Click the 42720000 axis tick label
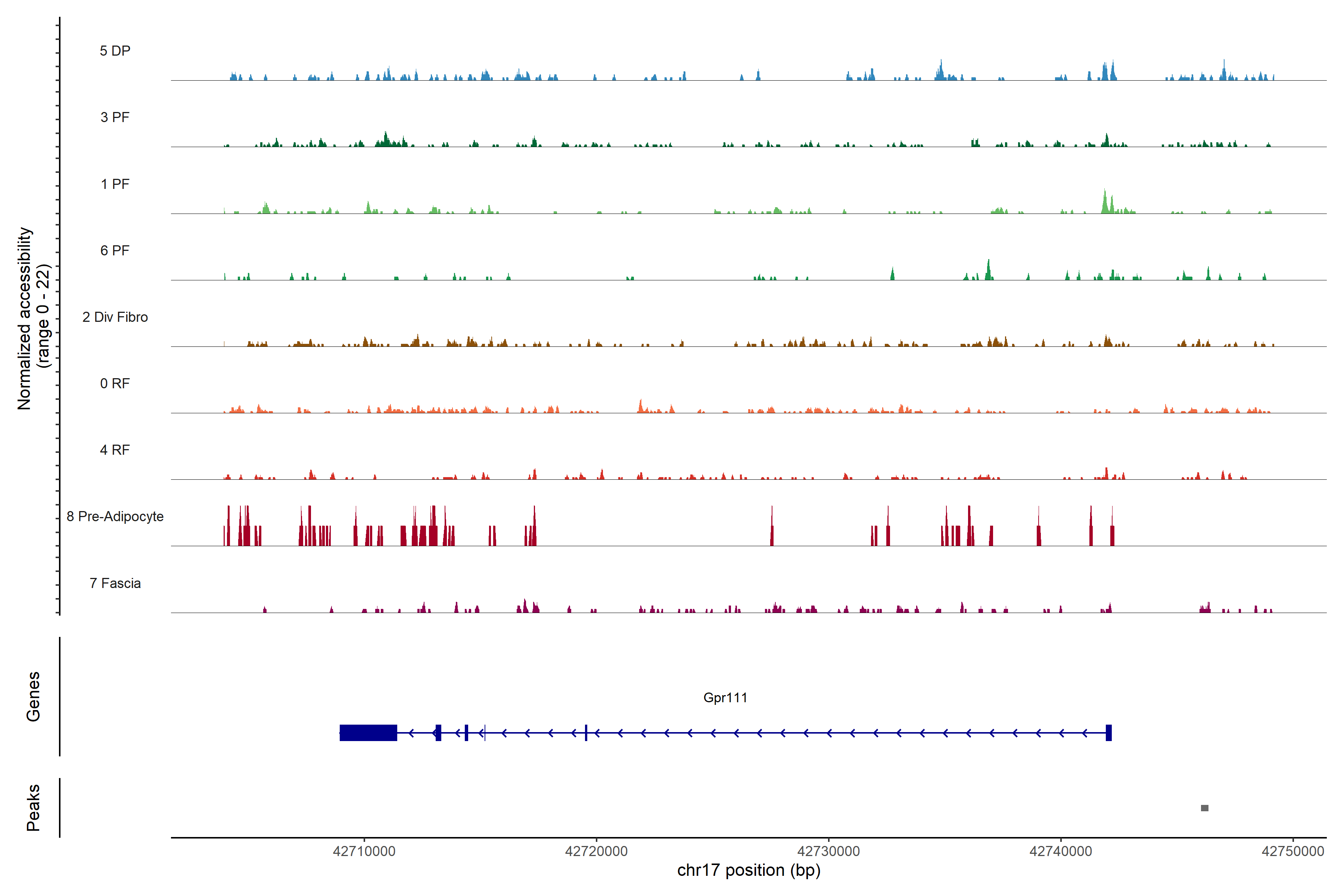The image size is (1344, 896). [596, 851]
